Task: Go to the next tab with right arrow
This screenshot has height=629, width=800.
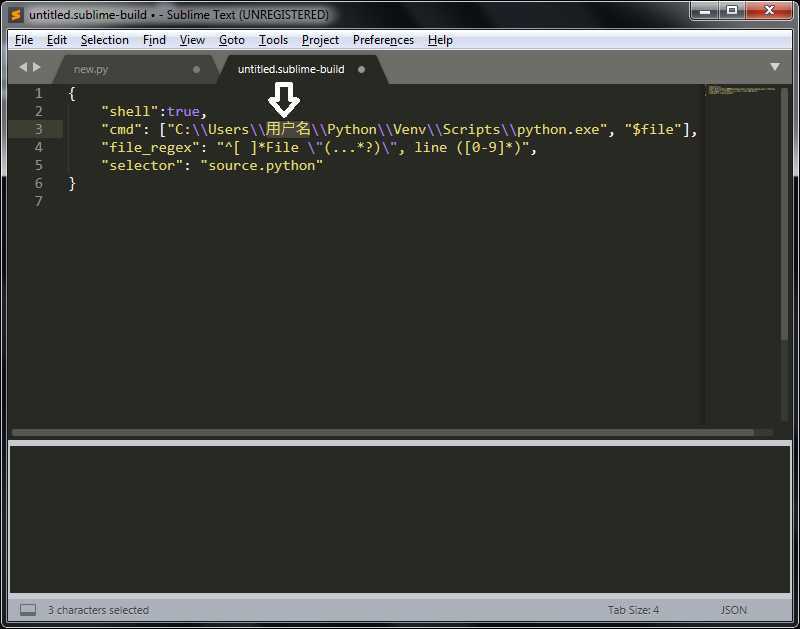Action: pyautogui.click(x=36, y=67)
